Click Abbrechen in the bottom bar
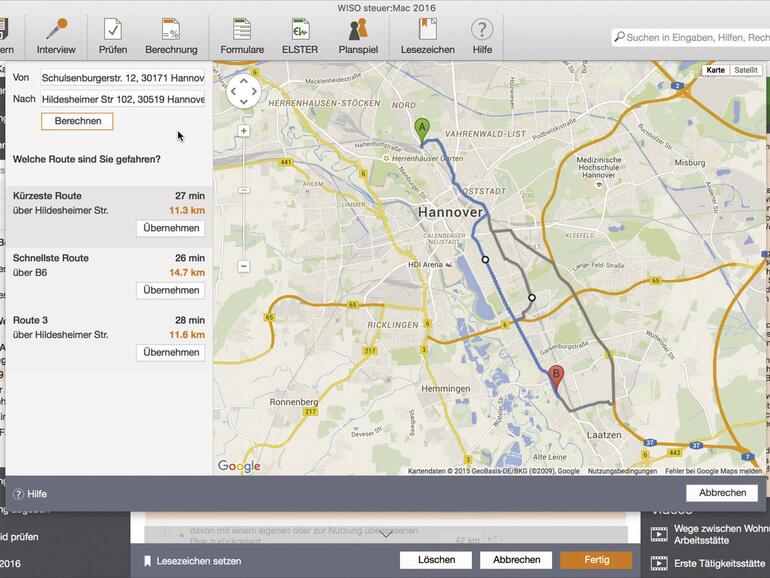Image resolution: width=770 pixels, height=578 pixels. click(x=516, y=560)
